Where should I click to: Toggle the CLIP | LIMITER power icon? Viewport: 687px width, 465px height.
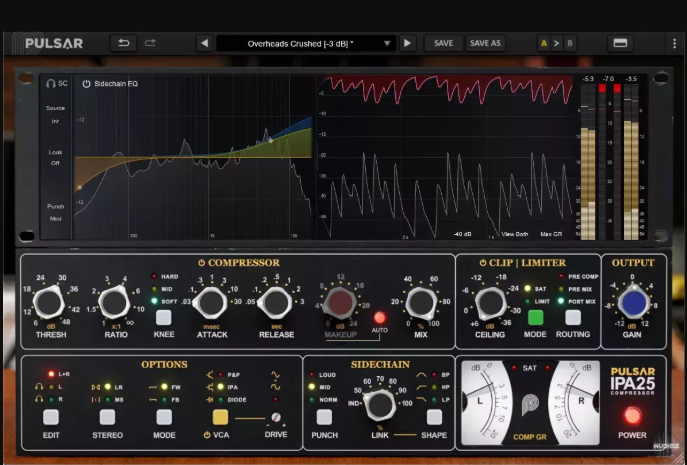click(483, 263)
